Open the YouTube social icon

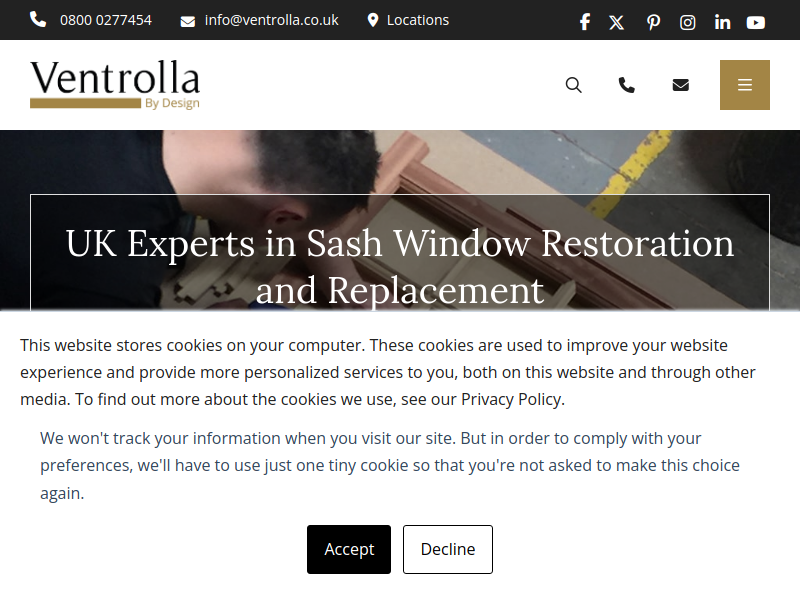click(756, 22)
